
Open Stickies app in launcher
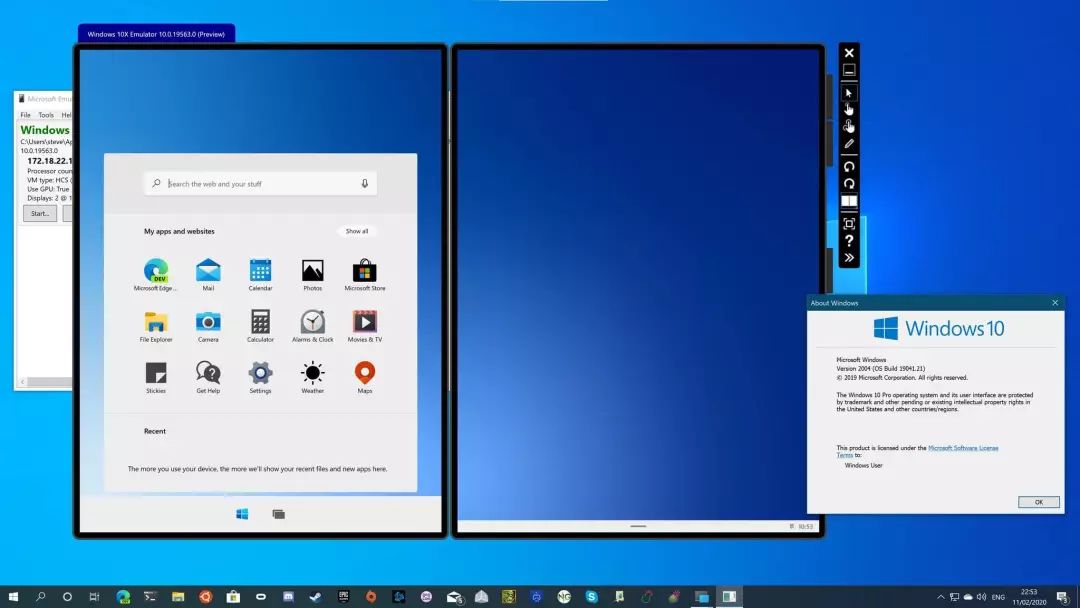click(x=156, y=377)
